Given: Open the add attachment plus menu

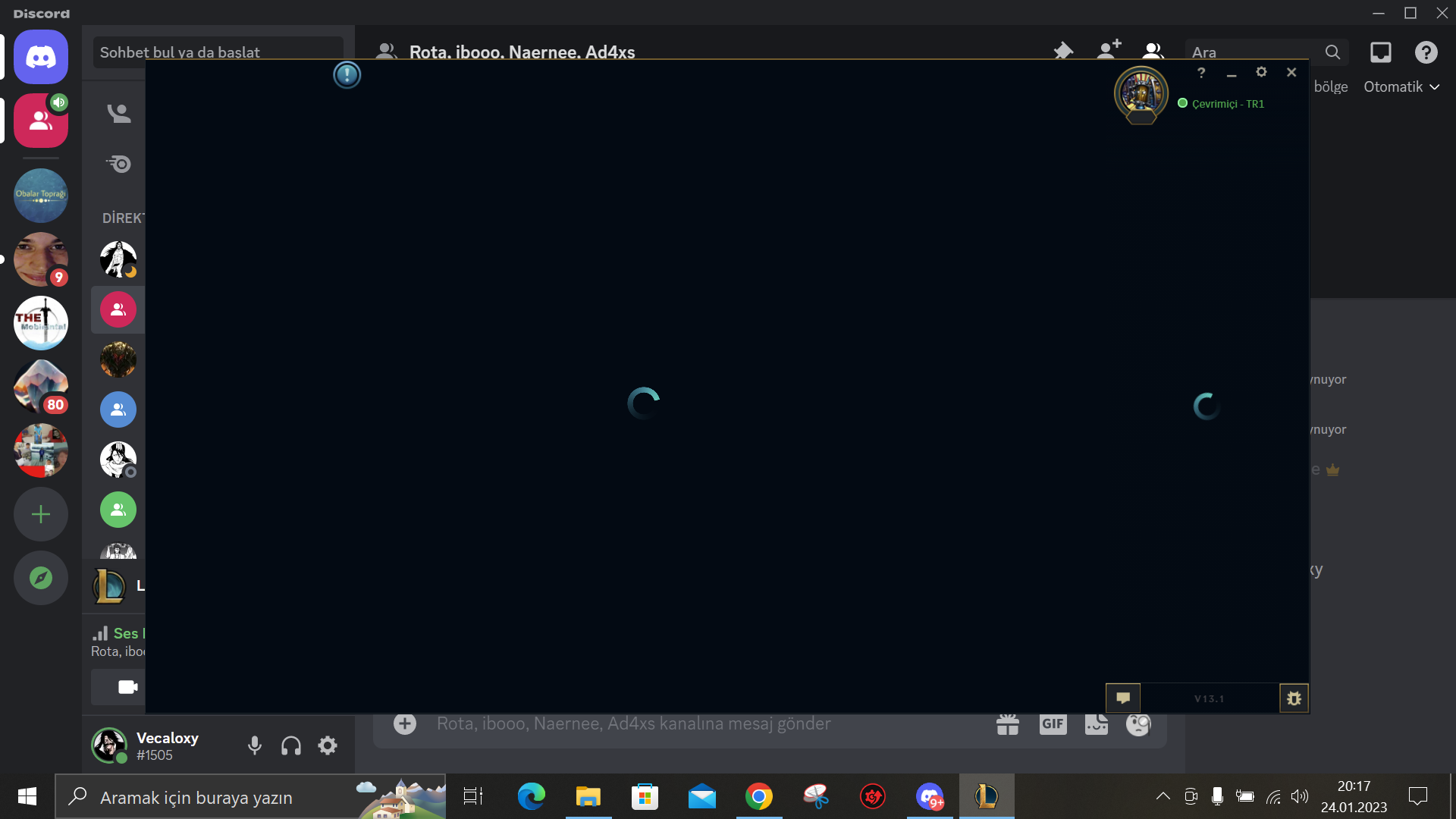Looking at the screenshot, I should 405,723.
